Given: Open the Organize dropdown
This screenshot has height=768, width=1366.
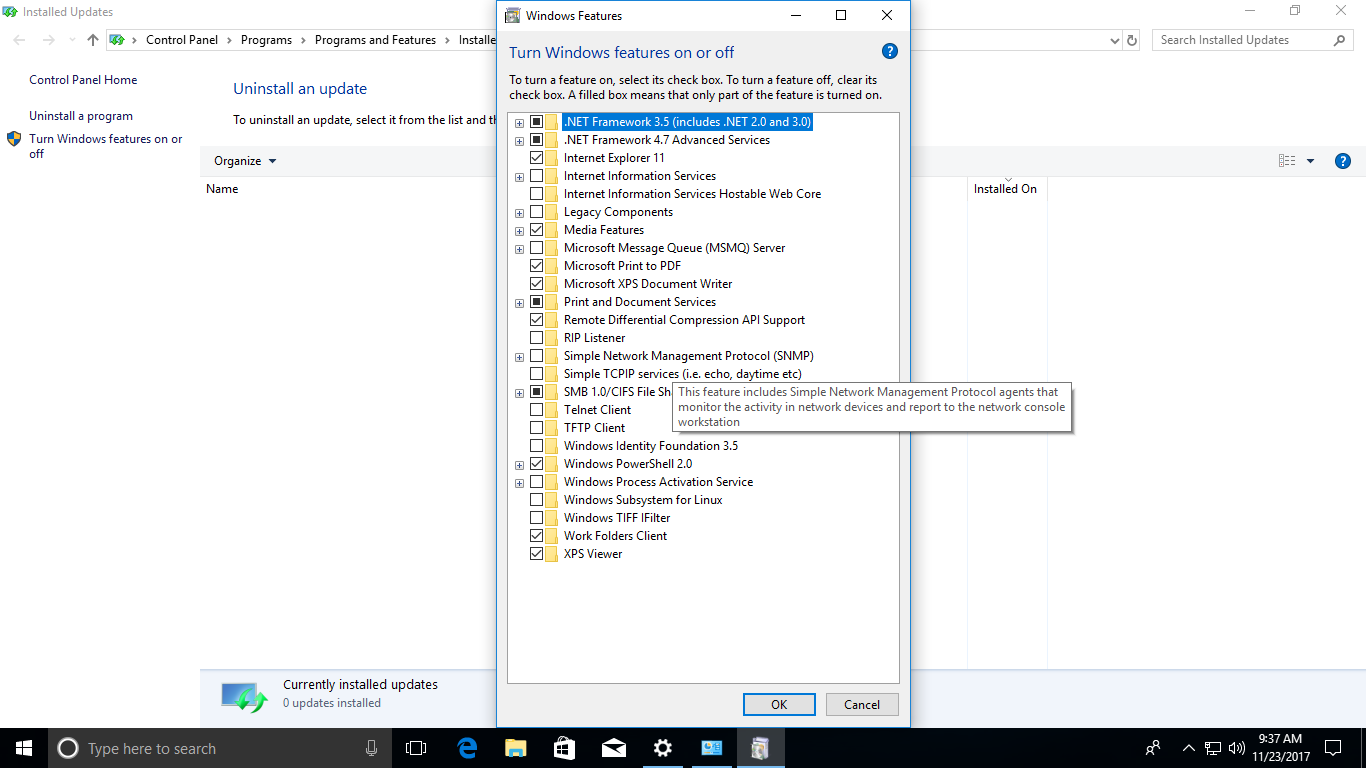Looking at the screenshot, I should tap(245, 161).
